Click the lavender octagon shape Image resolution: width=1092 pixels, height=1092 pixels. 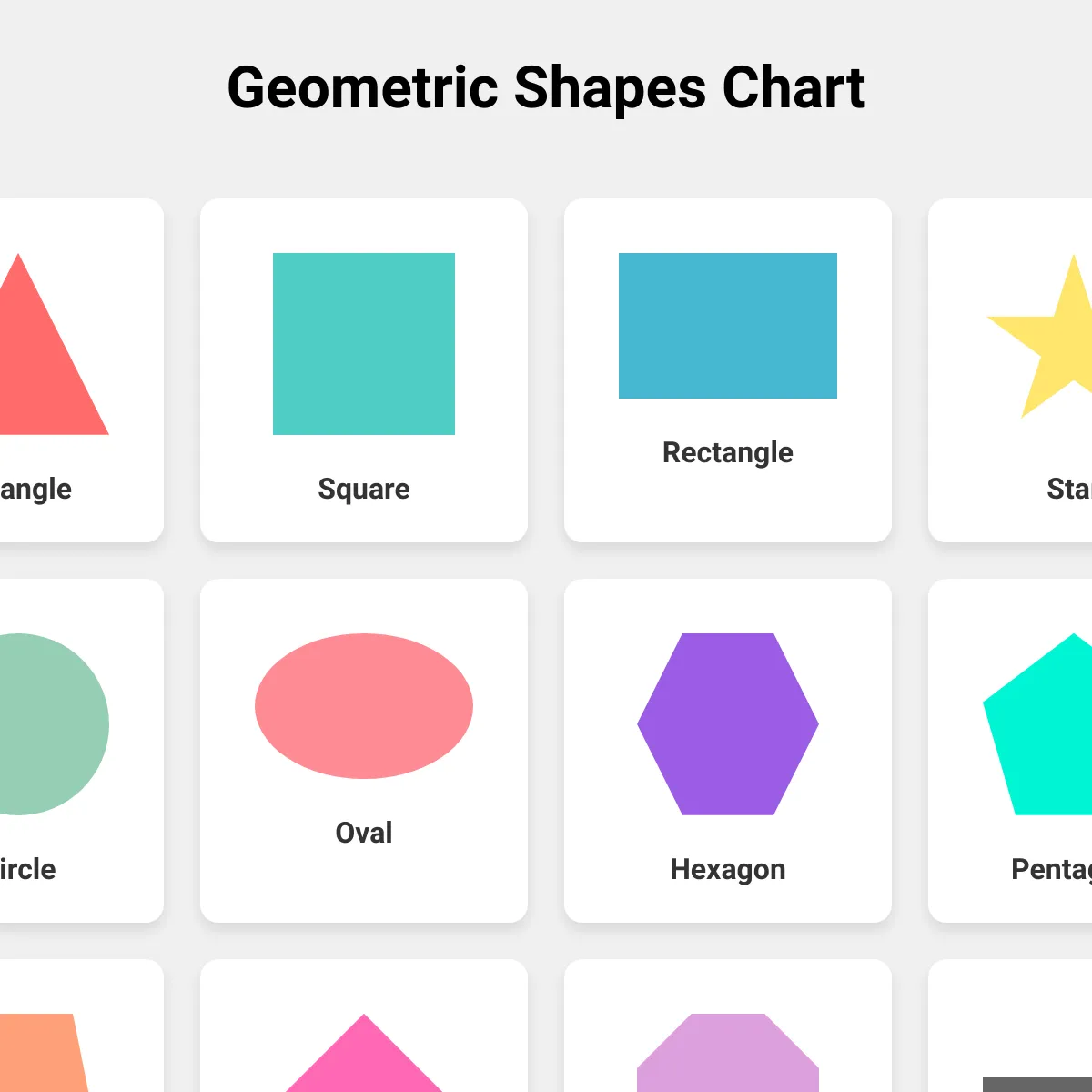(x=728, y=1053)
